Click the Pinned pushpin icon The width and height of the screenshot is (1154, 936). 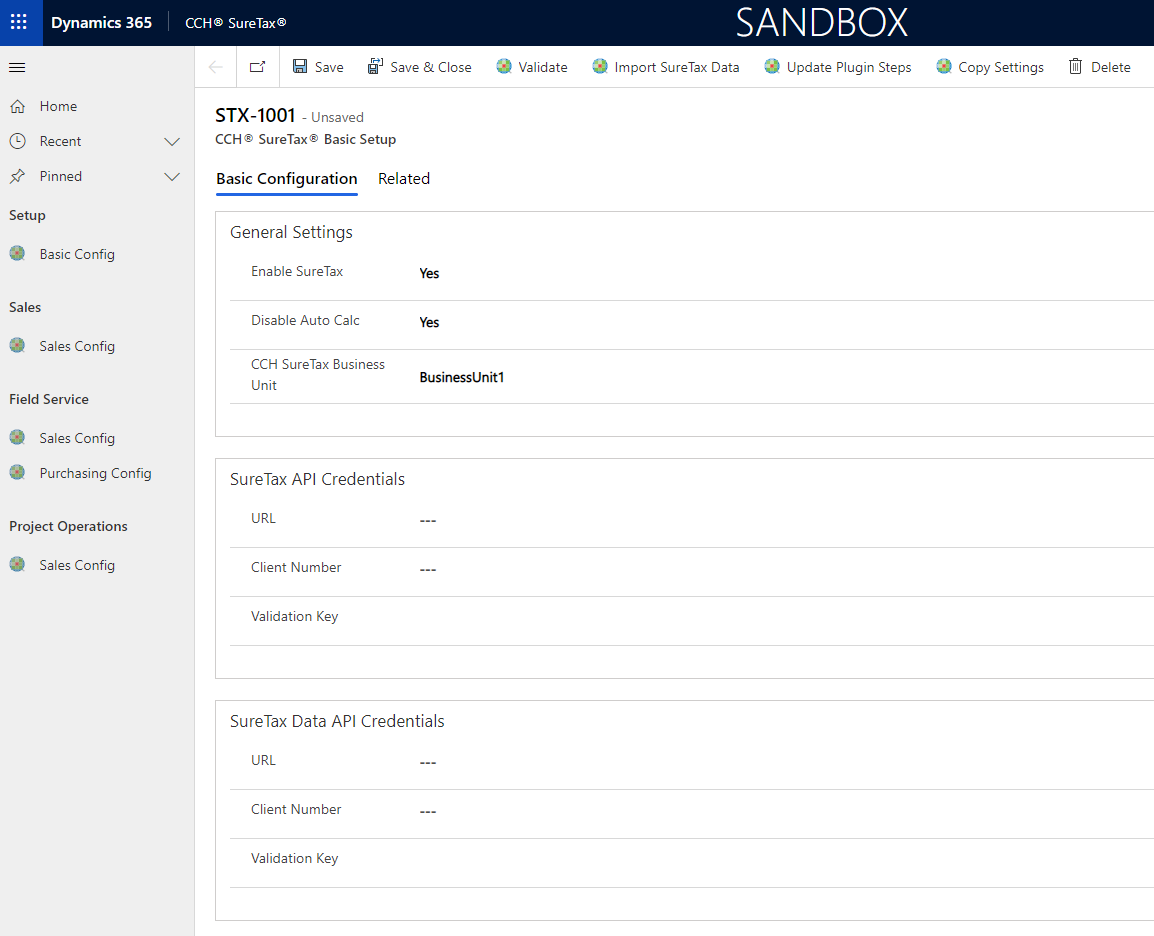point(18,177)
